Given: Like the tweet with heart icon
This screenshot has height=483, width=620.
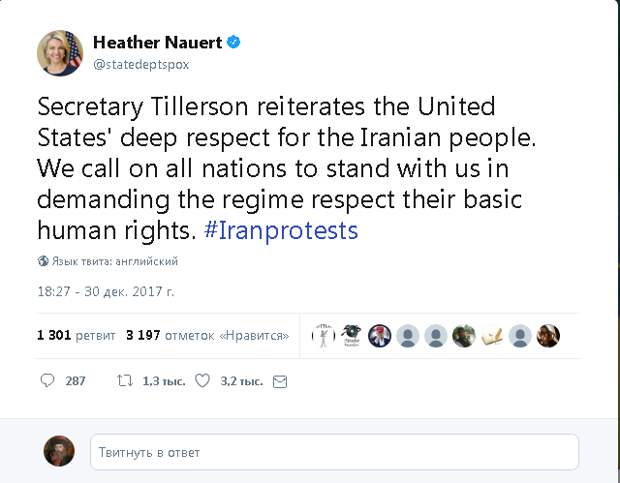Looking at the screenshot, I should [x=202, y=381].
